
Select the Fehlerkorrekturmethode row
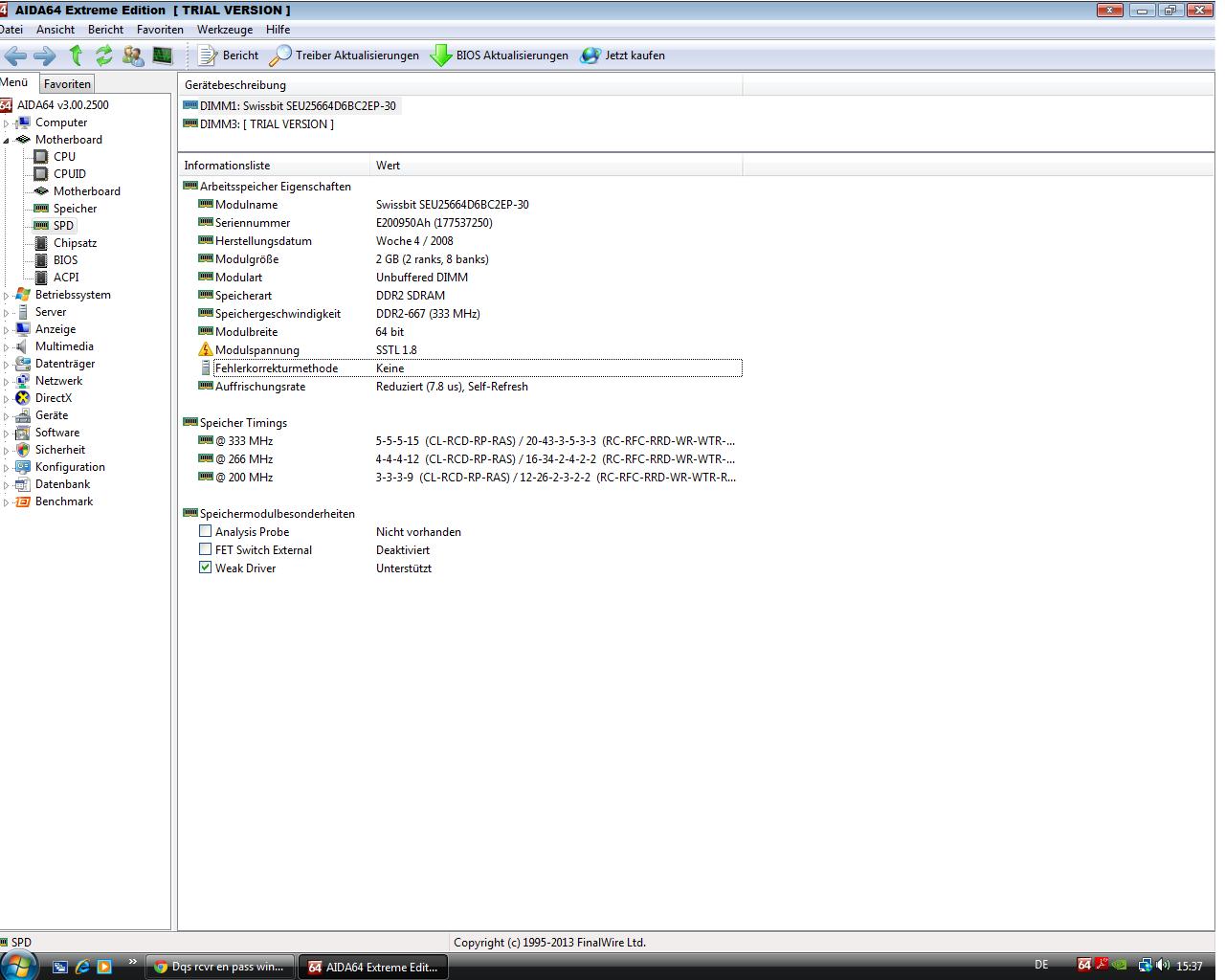pyautogui.click(x=469, y=368)
